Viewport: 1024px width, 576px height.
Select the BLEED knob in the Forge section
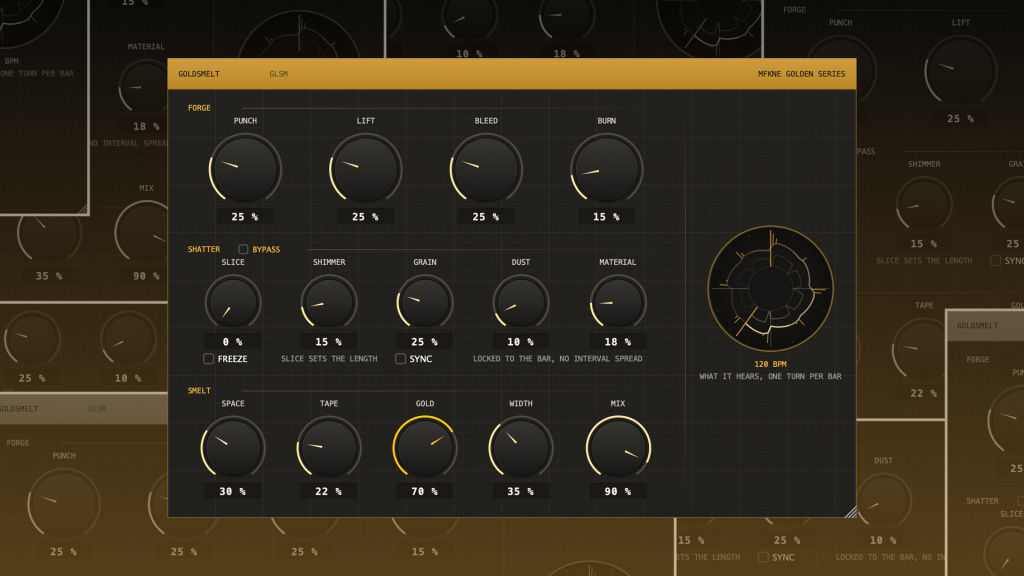pyautogui.click(x=486, y=169)
